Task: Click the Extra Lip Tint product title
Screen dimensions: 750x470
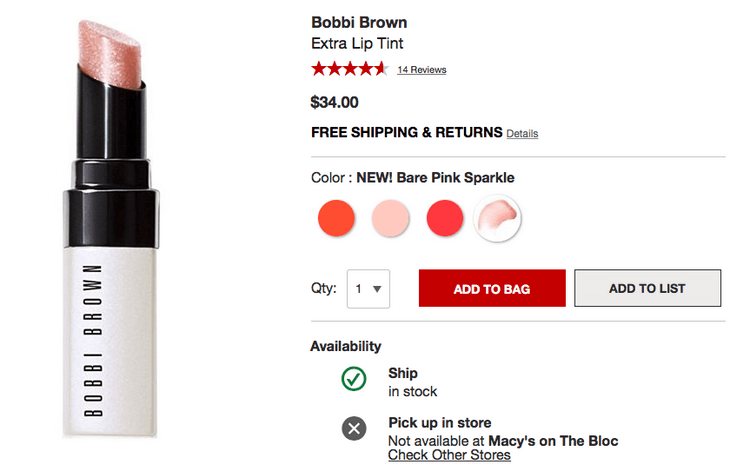Action: (357, 44)
